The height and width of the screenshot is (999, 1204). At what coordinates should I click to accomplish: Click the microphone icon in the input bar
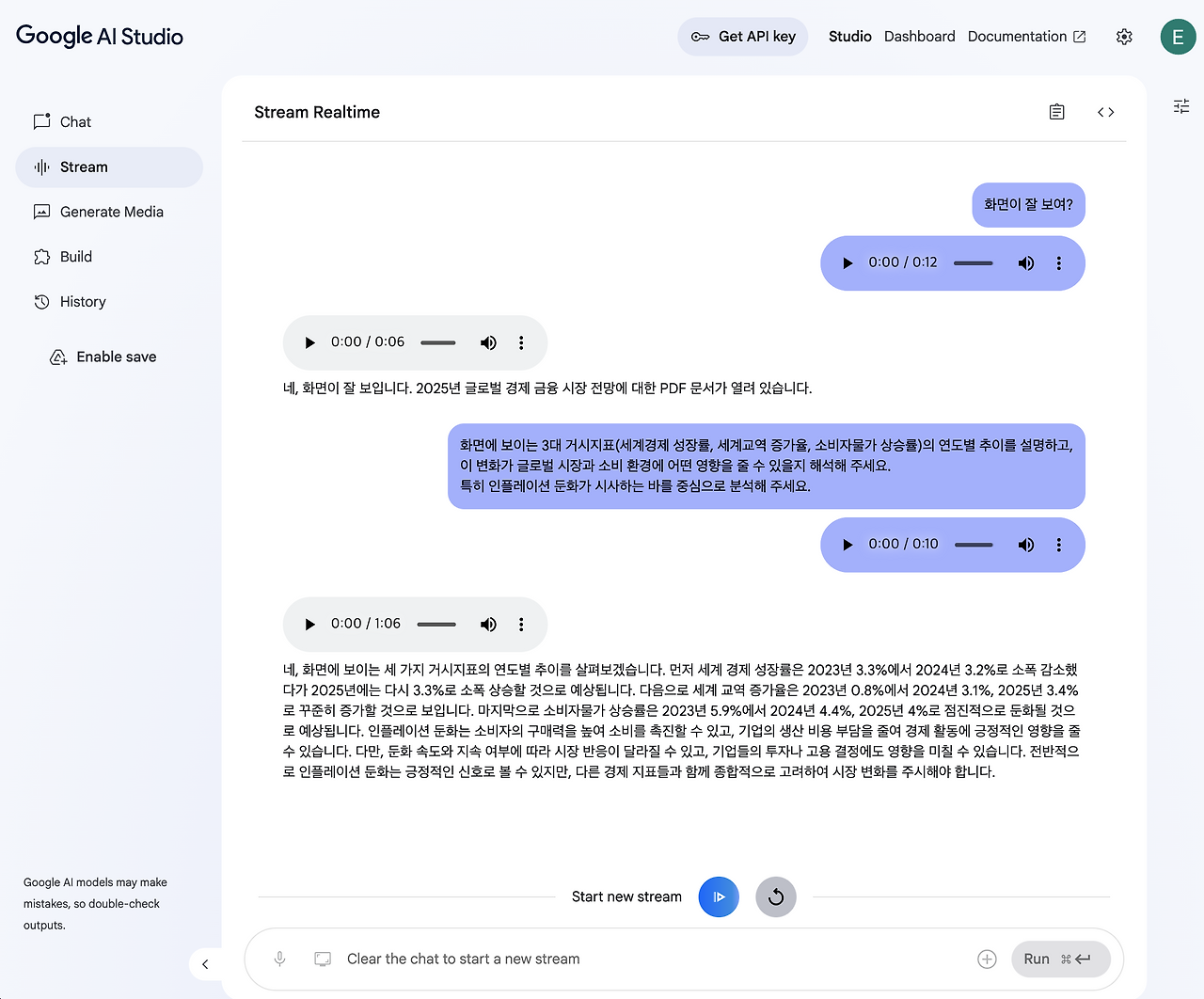(x=279, y=959)
